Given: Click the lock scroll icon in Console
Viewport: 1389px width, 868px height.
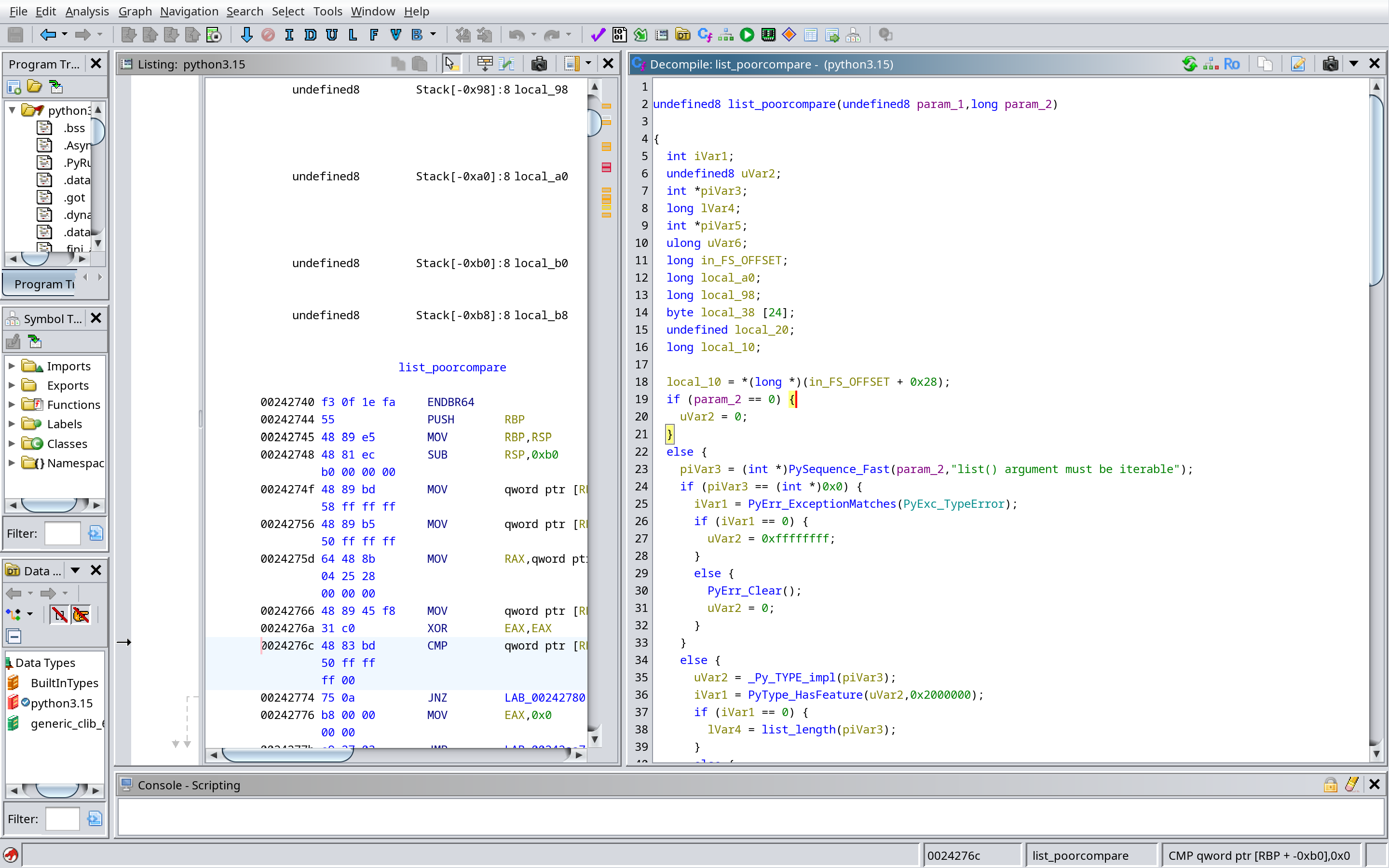Looking at the screenshot, I should pyautogui.click(x=1330, y=784).
